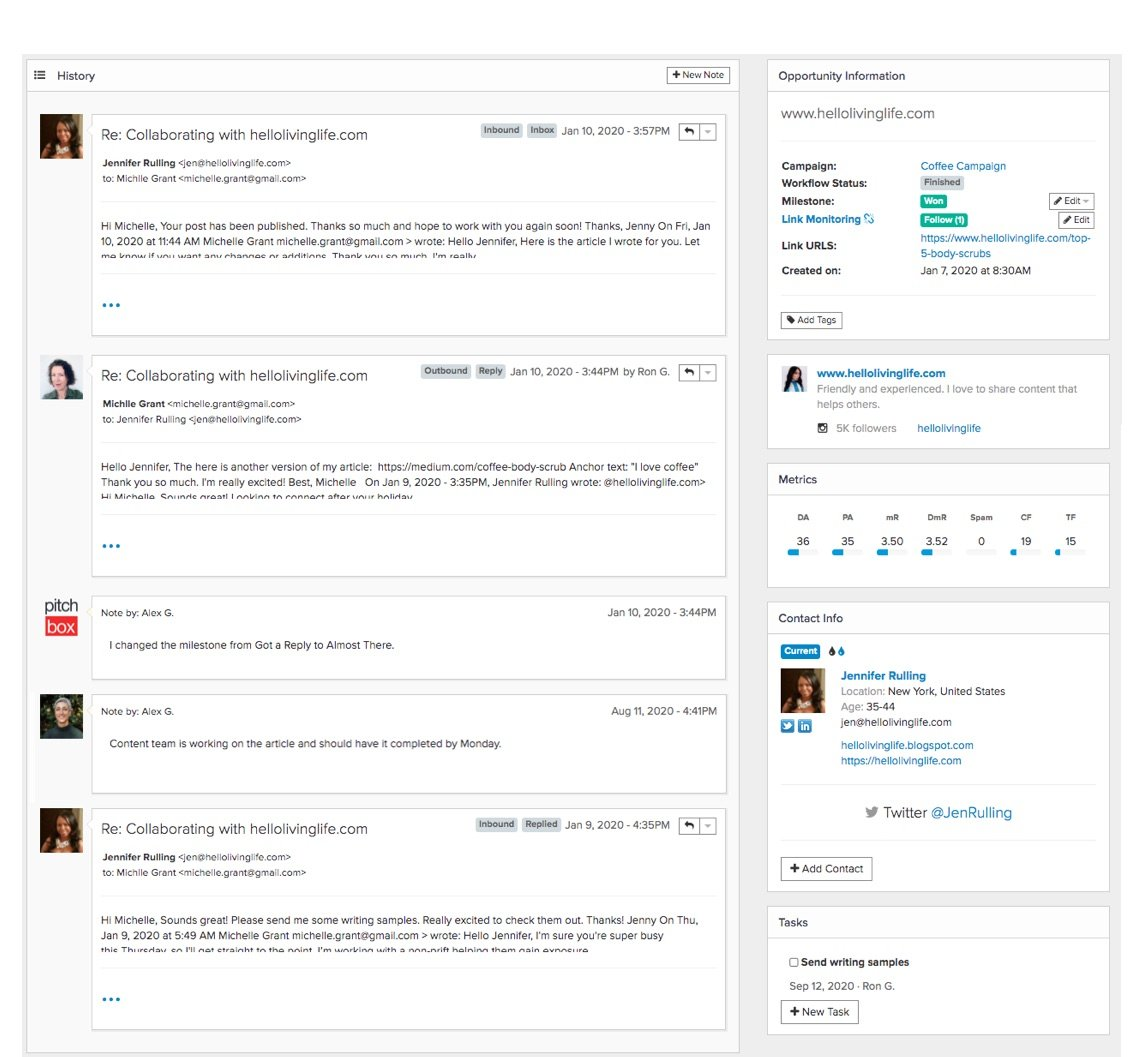Open reply options dropdown on Jan 9 email

pos(707,826)
